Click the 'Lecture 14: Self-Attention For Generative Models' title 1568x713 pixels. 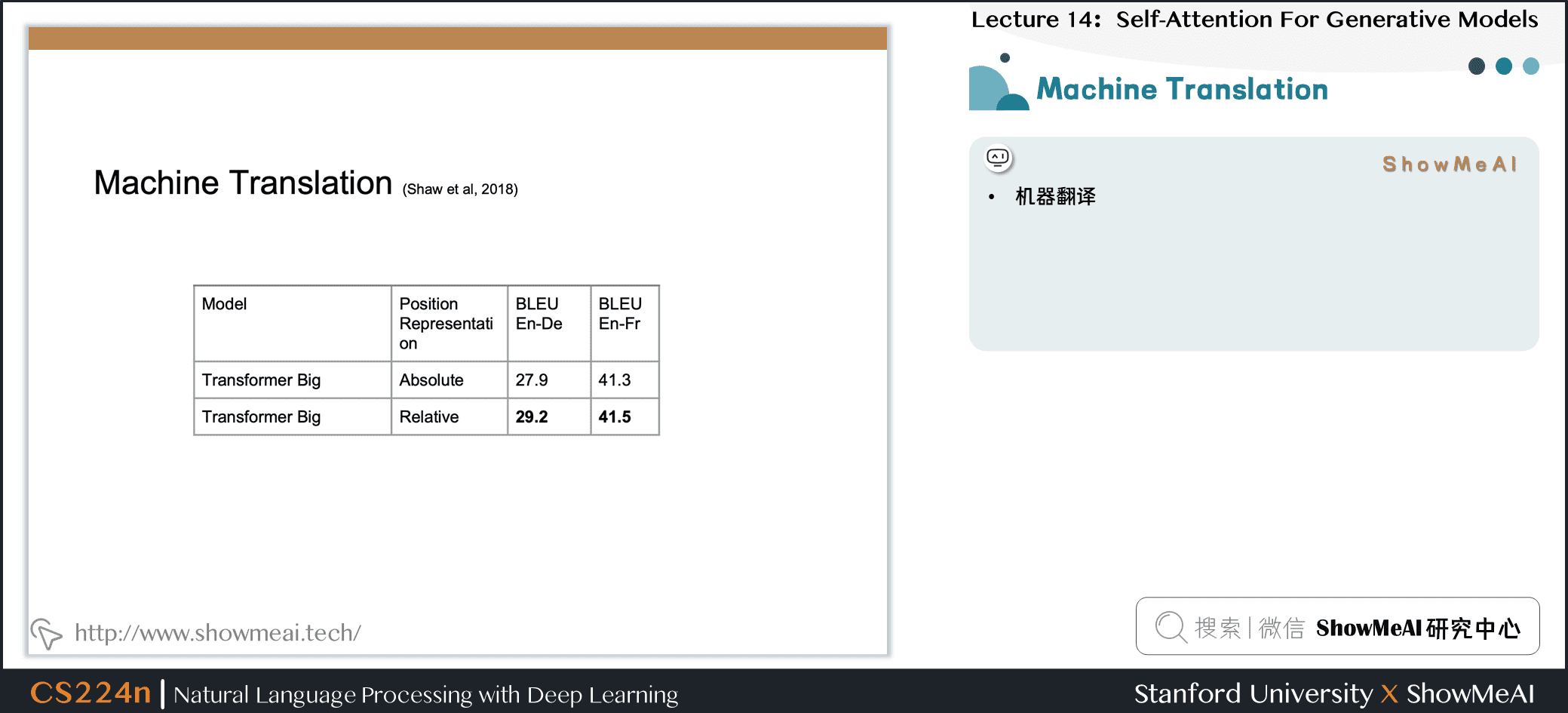1254,19
